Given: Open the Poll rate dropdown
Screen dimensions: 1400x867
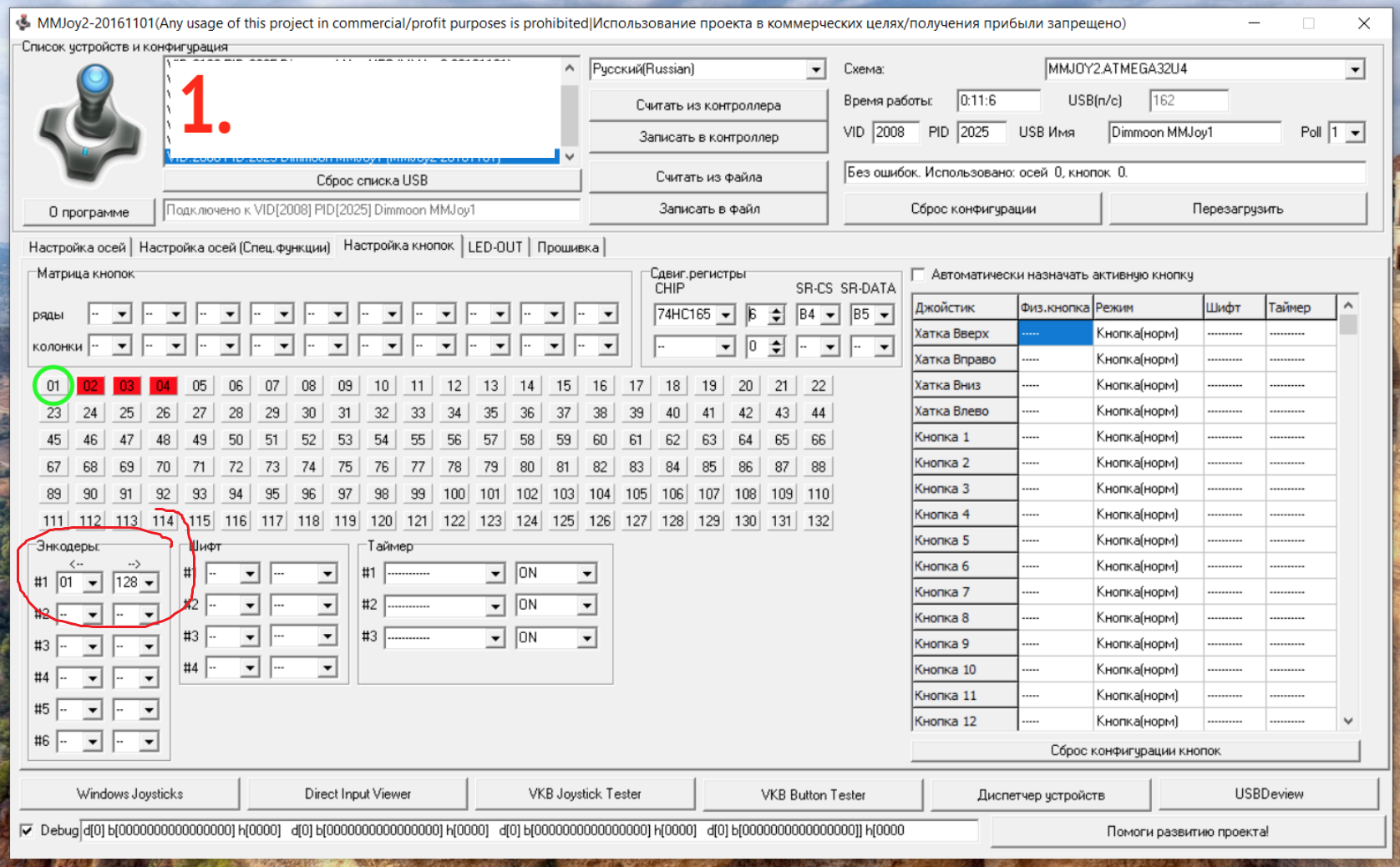Looking at the screenshot, I should [1355, 132].
